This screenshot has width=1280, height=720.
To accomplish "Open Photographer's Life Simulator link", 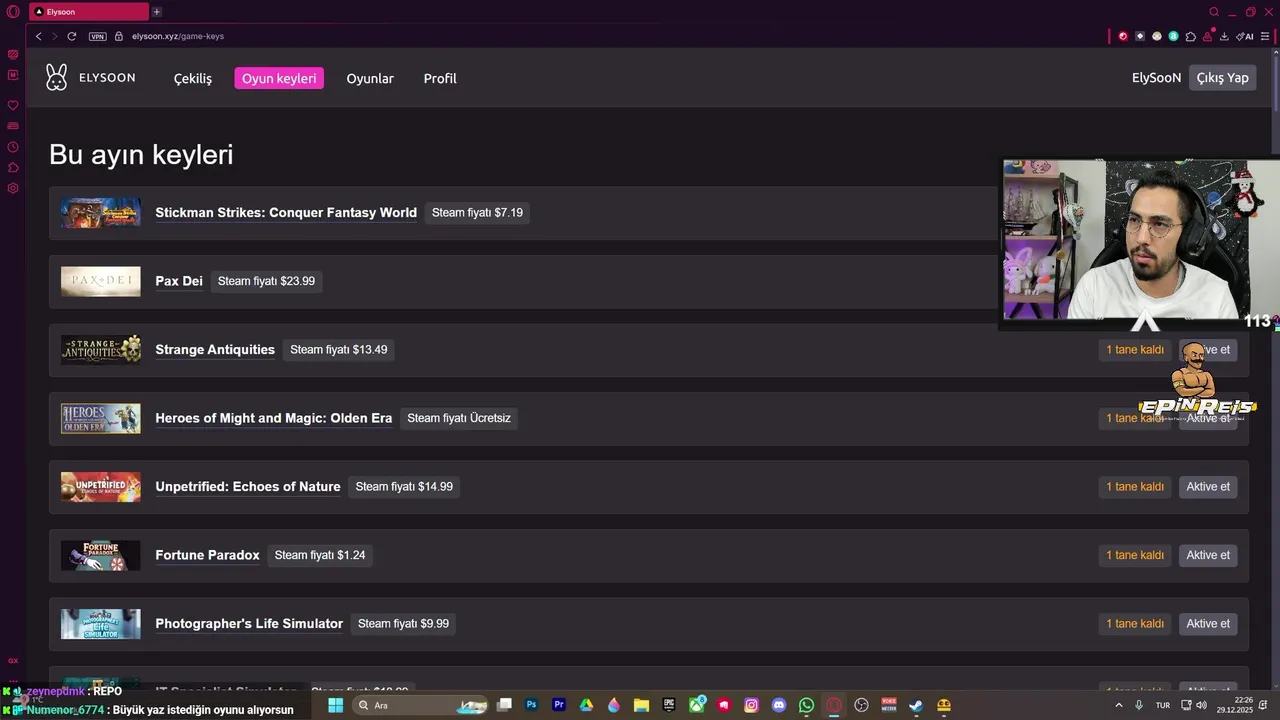I will pos(249,624).
